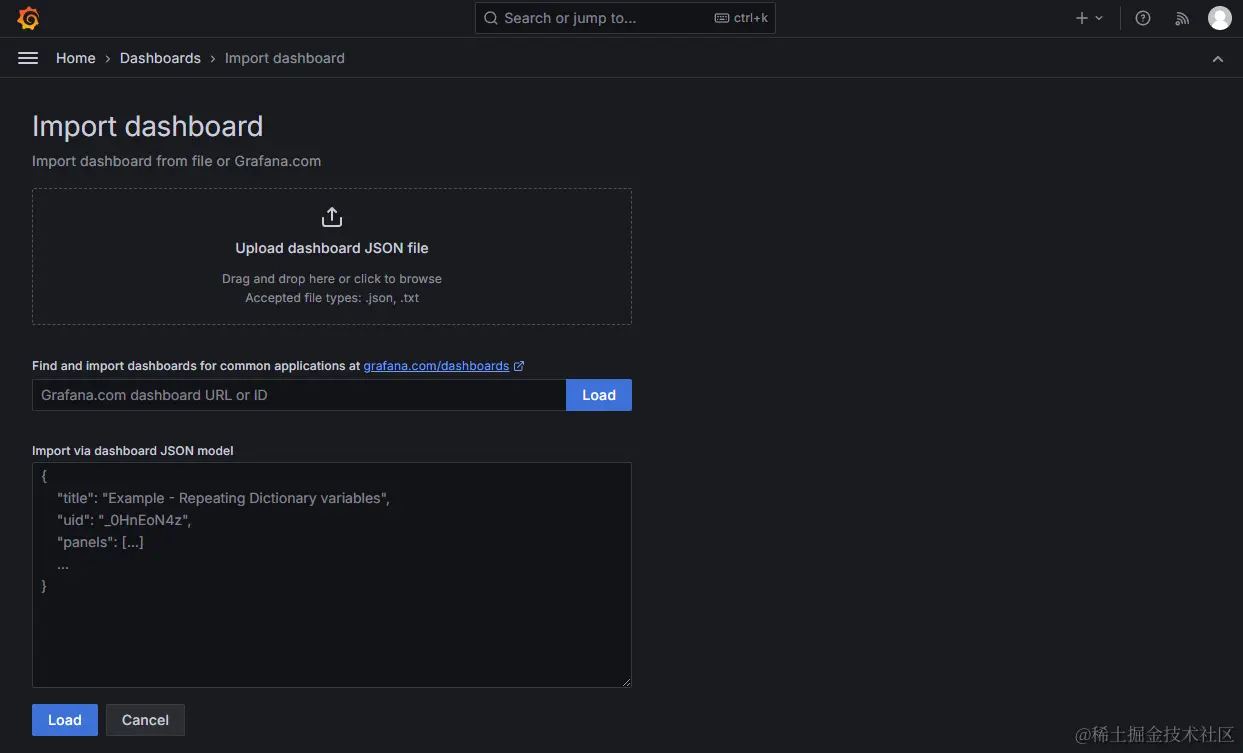
Task: Collapse the top bar with the chevron
Action: (1218, 59)
